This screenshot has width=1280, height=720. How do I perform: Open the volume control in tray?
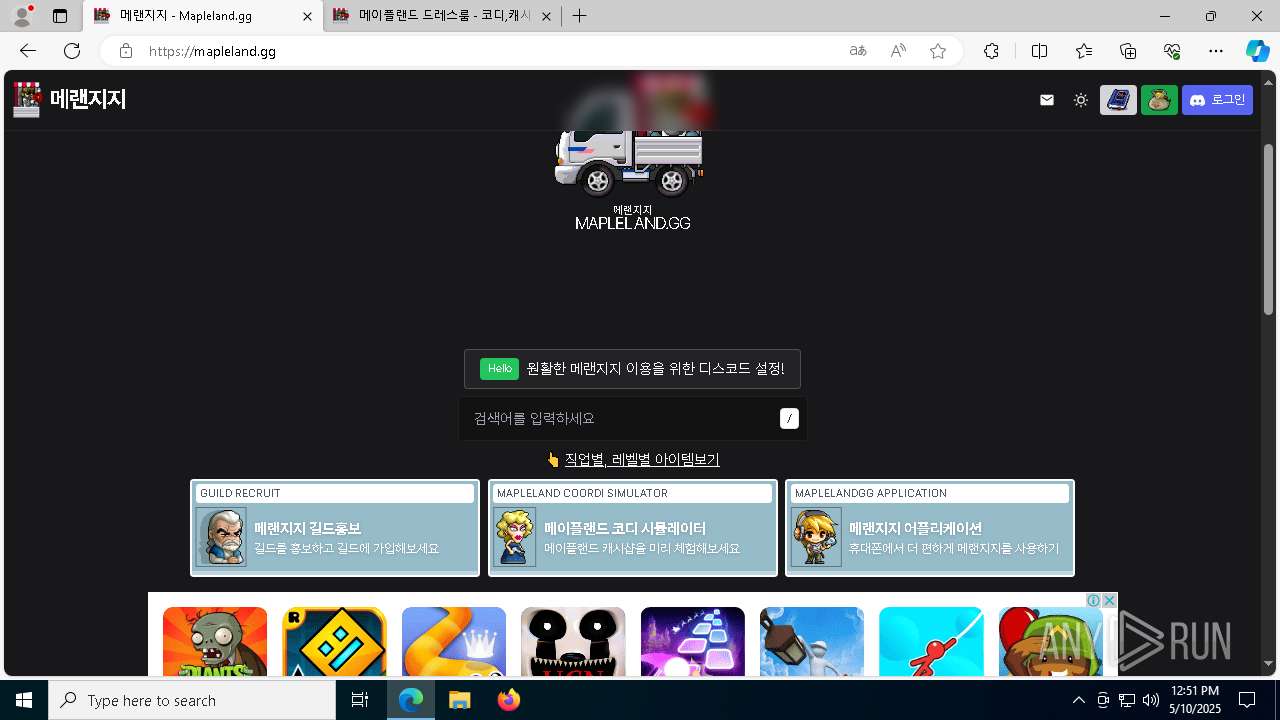(1151, 700)
